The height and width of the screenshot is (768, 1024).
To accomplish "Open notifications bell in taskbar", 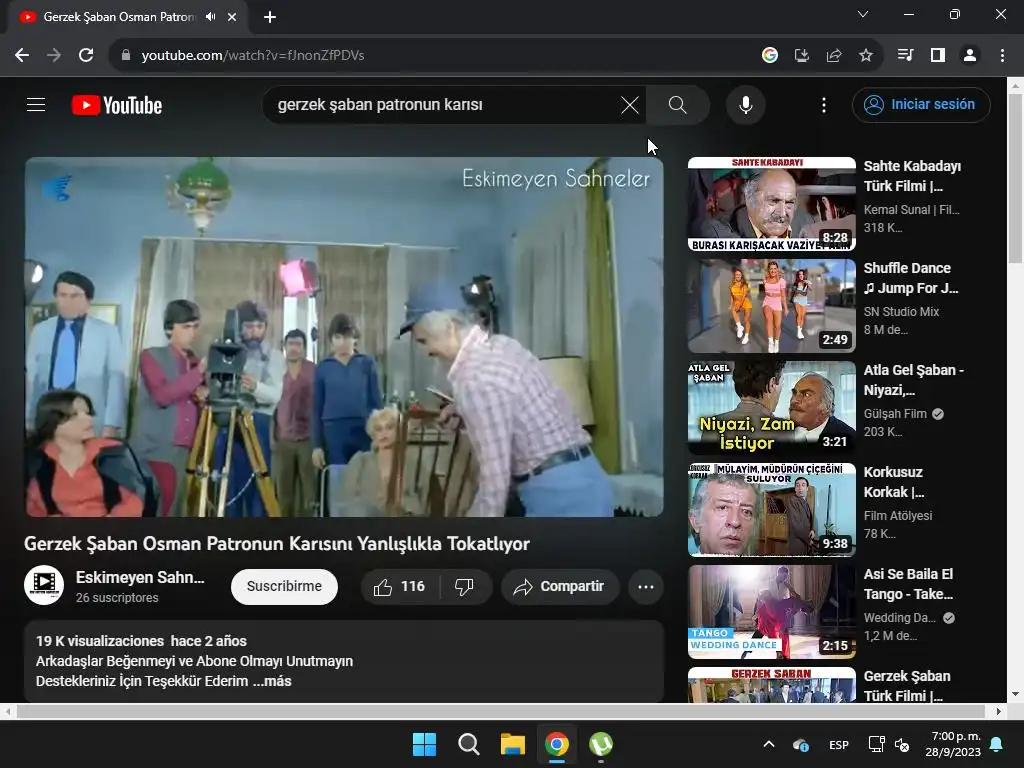I will pos(997,744).
